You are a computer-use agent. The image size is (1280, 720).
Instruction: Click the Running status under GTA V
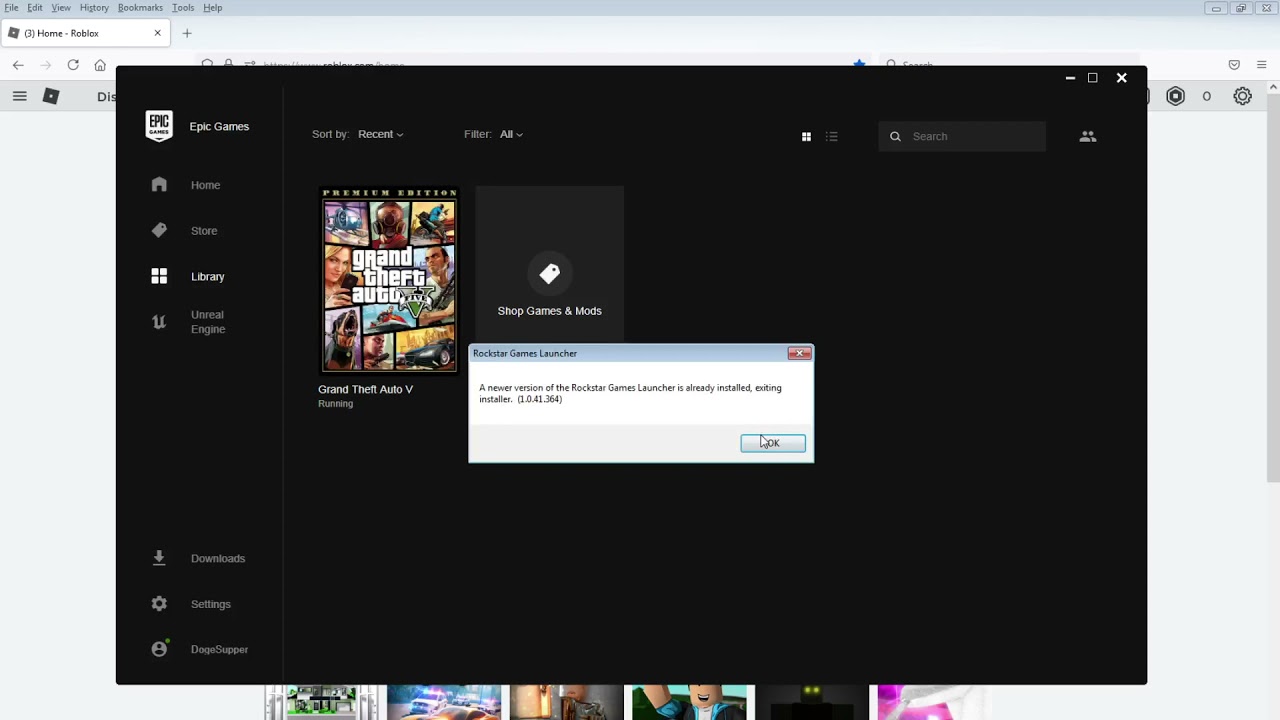click(x=335, y=404)
